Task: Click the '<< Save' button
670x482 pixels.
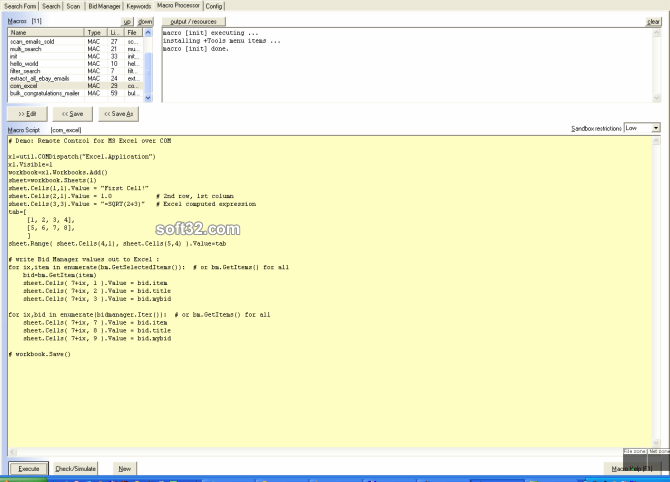Action: tap(73, 114)
